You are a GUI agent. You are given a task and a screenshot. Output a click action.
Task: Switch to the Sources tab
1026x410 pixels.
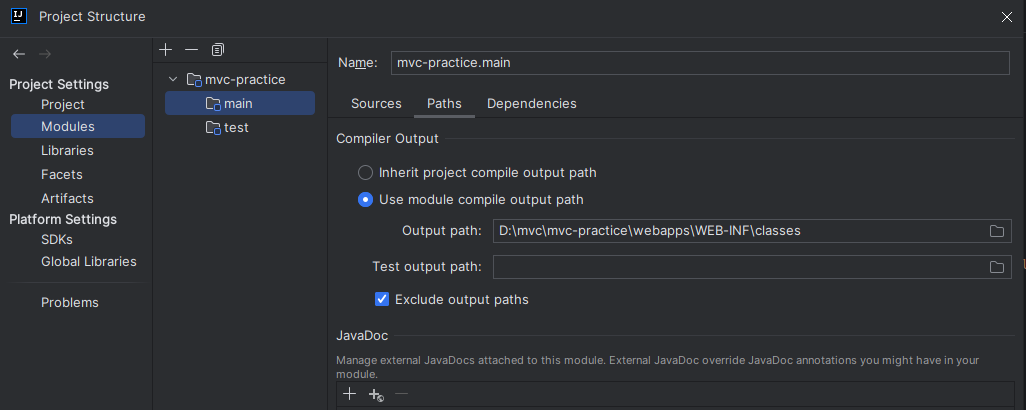376,103
